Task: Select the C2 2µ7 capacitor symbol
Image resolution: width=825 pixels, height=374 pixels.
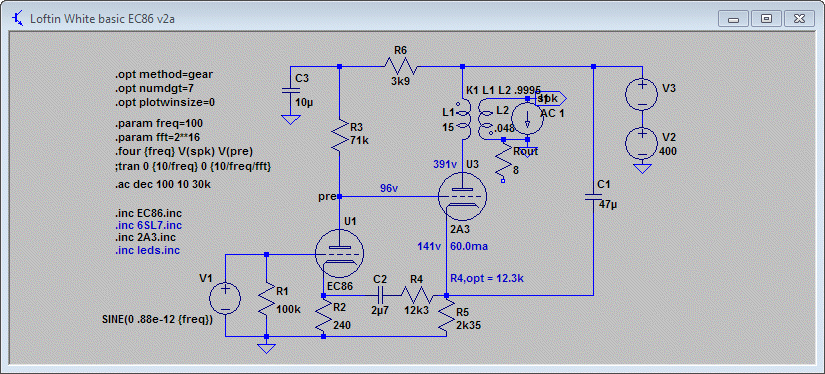Action: [x=381, y=296]
